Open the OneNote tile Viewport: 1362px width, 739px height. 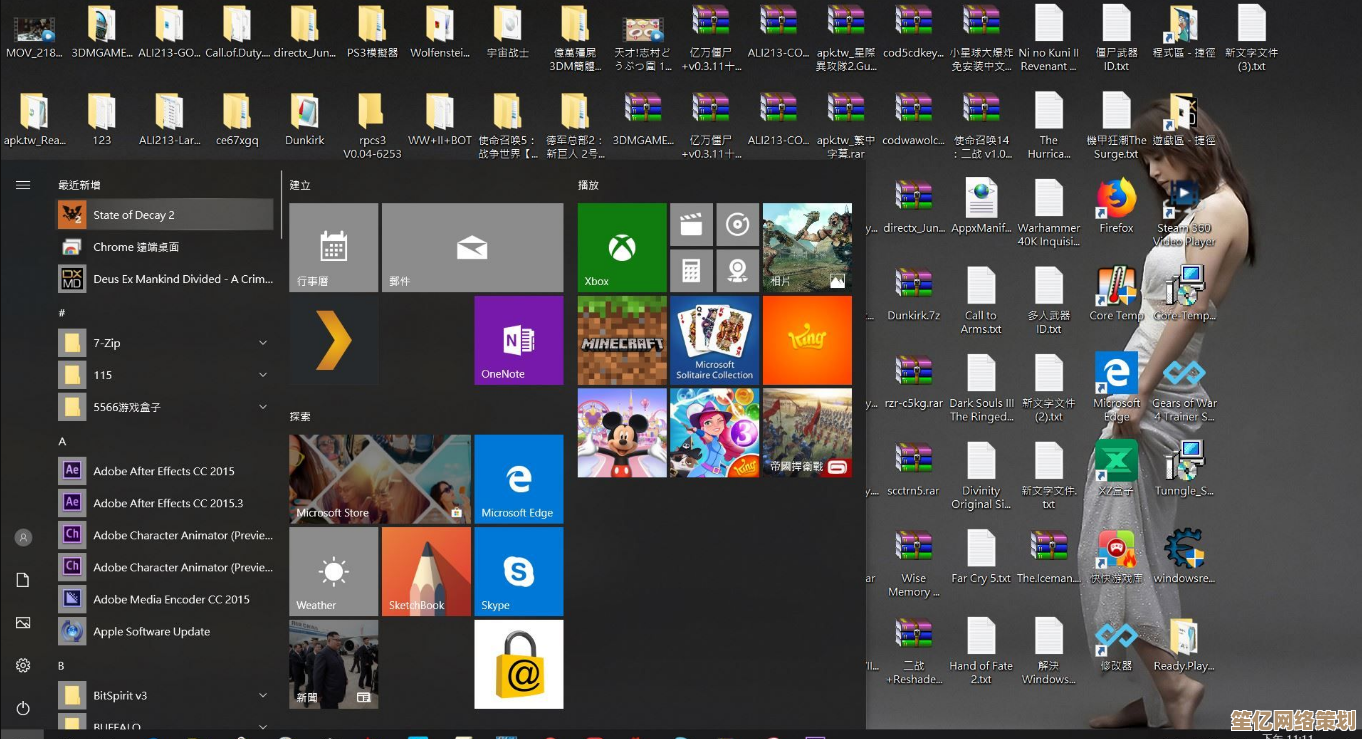pos(518,340)
